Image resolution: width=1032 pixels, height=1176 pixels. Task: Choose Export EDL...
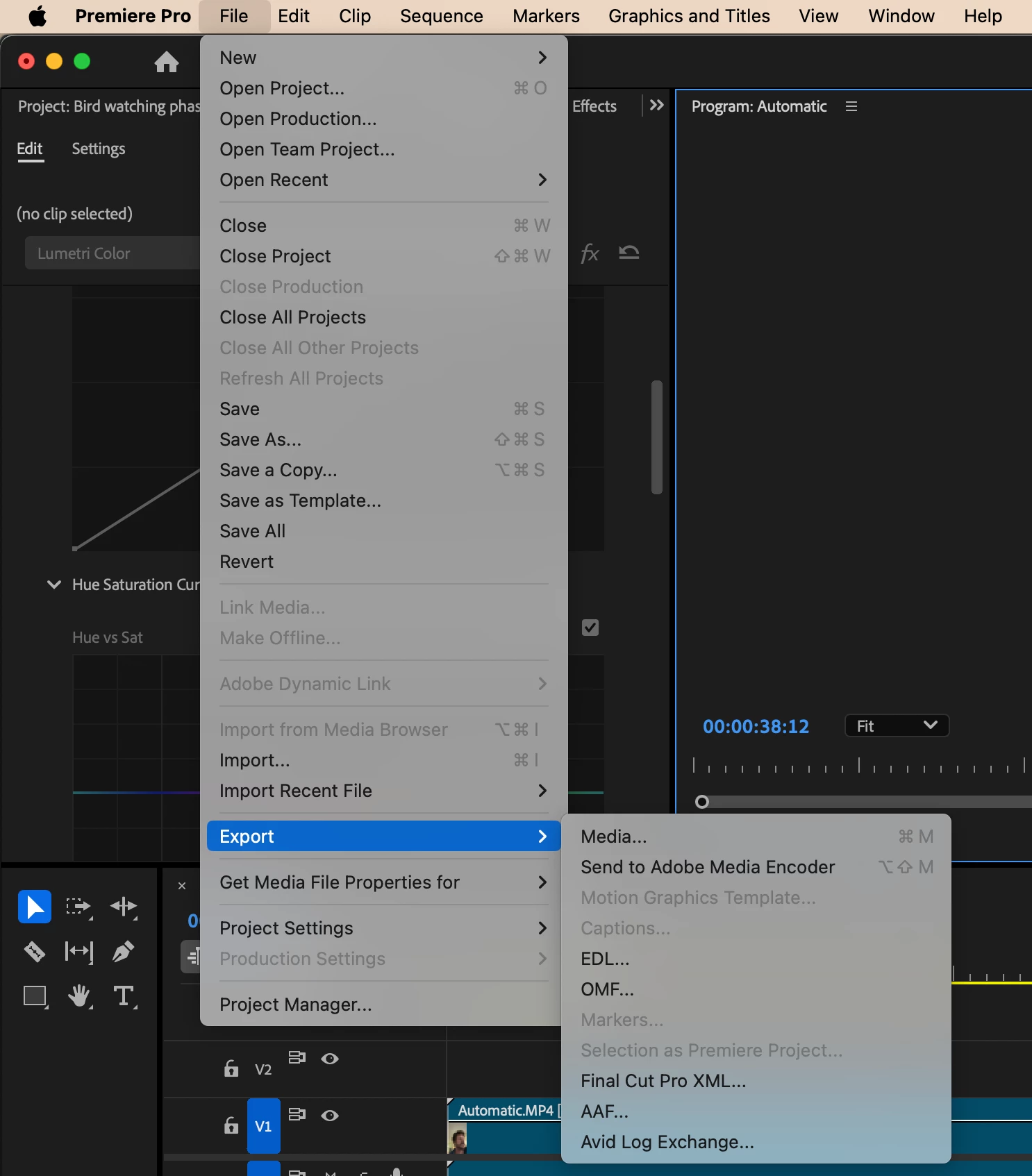pyautogui.click(x=756, y=959)
